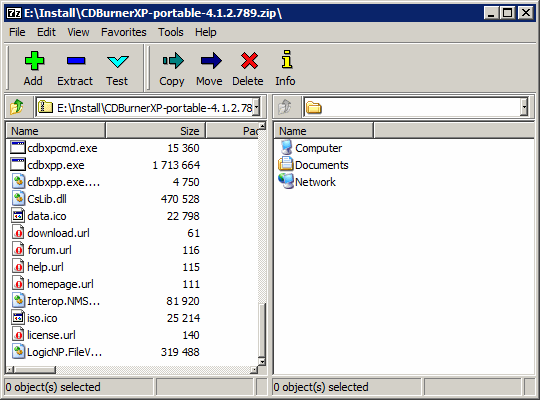The height and width of the screenshot is (400, 540).
Task: Click the iso.ico file icon
Action: pos(18,318)
